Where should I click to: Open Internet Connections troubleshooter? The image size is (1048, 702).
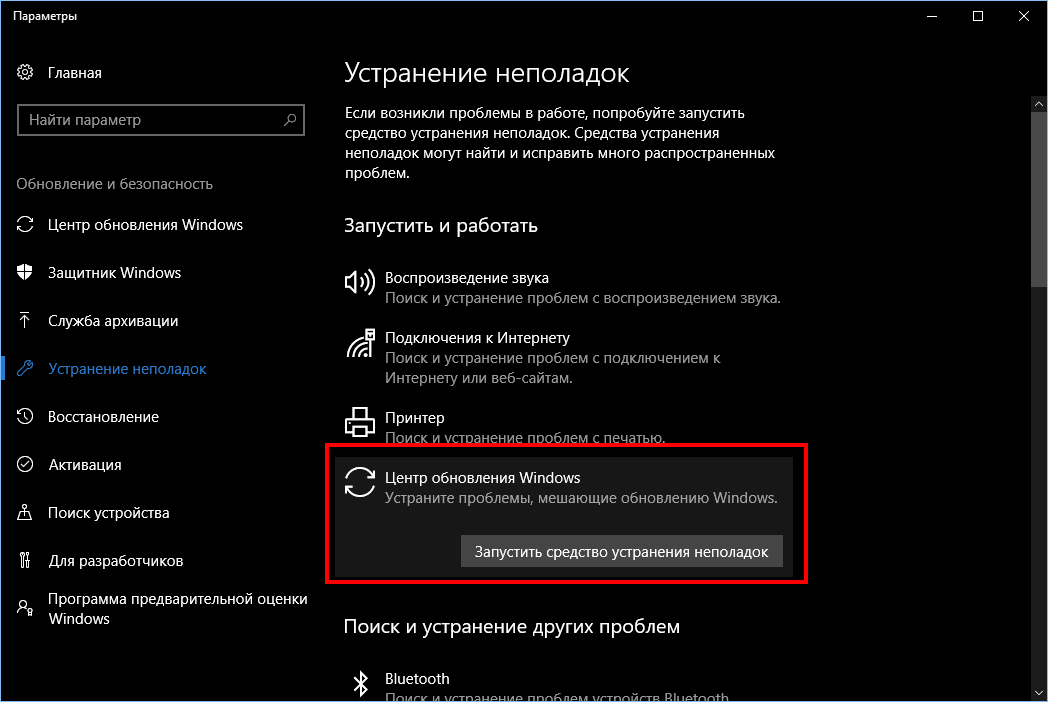tap(563, 358)
